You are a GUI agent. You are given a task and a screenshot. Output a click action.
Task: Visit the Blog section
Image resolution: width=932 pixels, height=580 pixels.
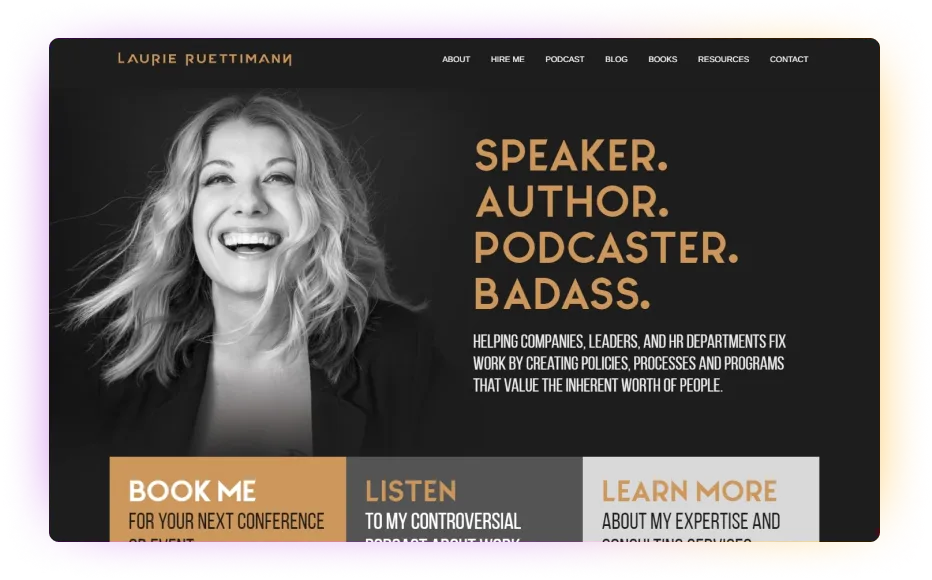point(616,59)
